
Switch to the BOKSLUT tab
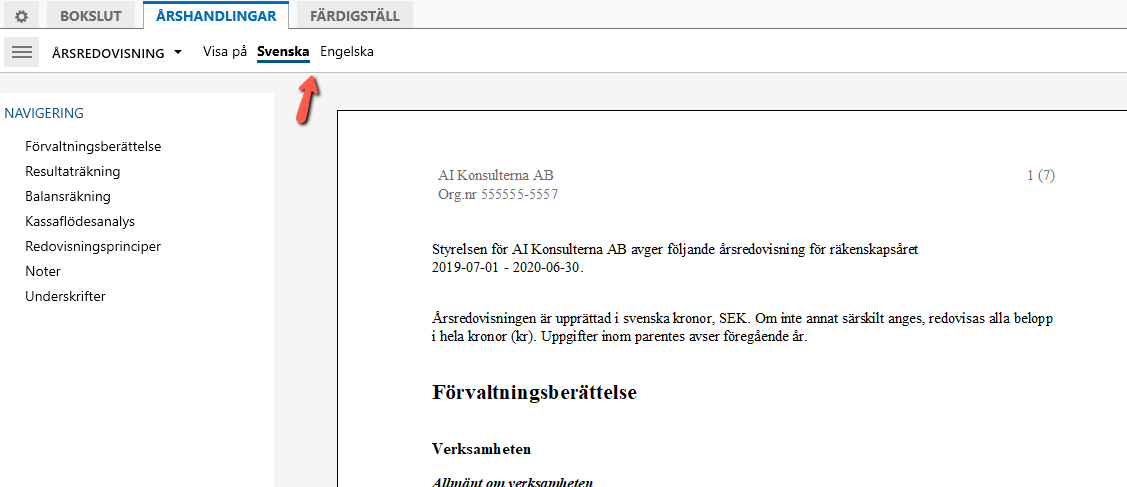[91, 16]
